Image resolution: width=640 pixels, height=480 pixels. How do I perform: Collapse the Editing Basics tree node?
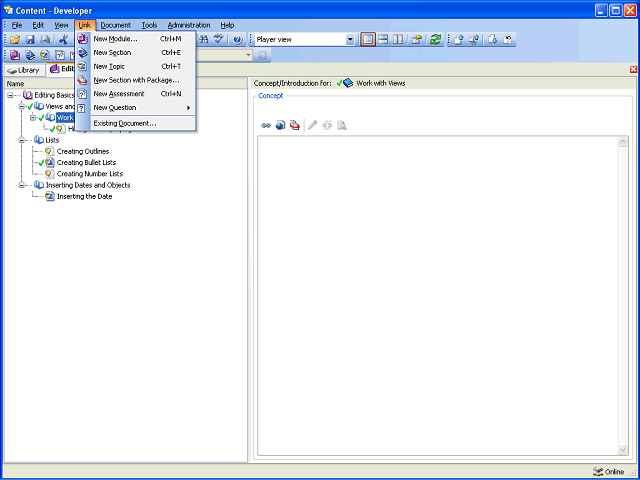coord(10,96)
